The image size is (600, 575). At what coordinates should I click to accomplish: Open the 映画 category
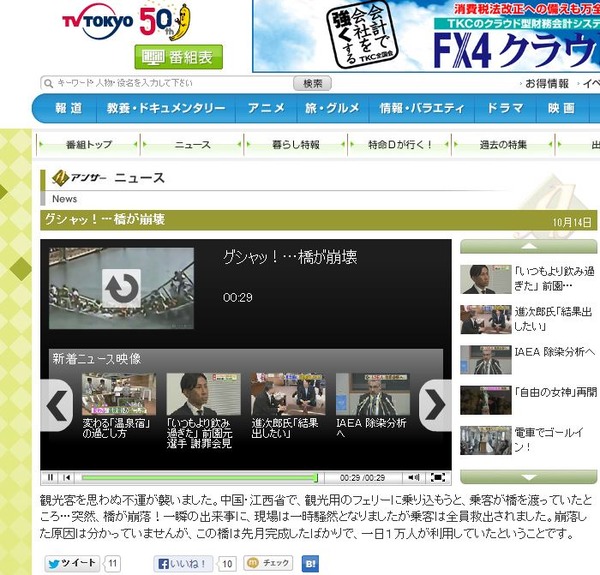point(561,108)
